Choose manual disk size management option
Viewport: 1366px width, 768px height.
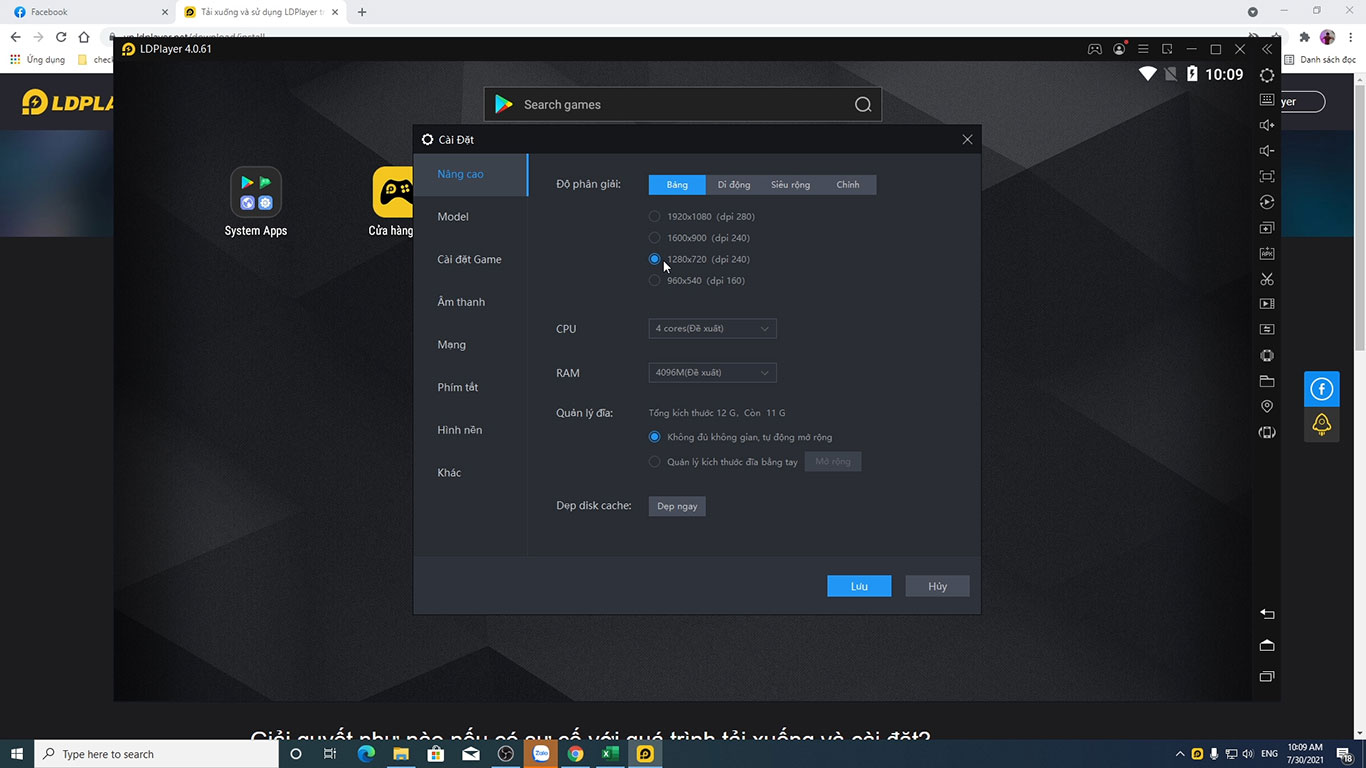(x=655, y=462)
